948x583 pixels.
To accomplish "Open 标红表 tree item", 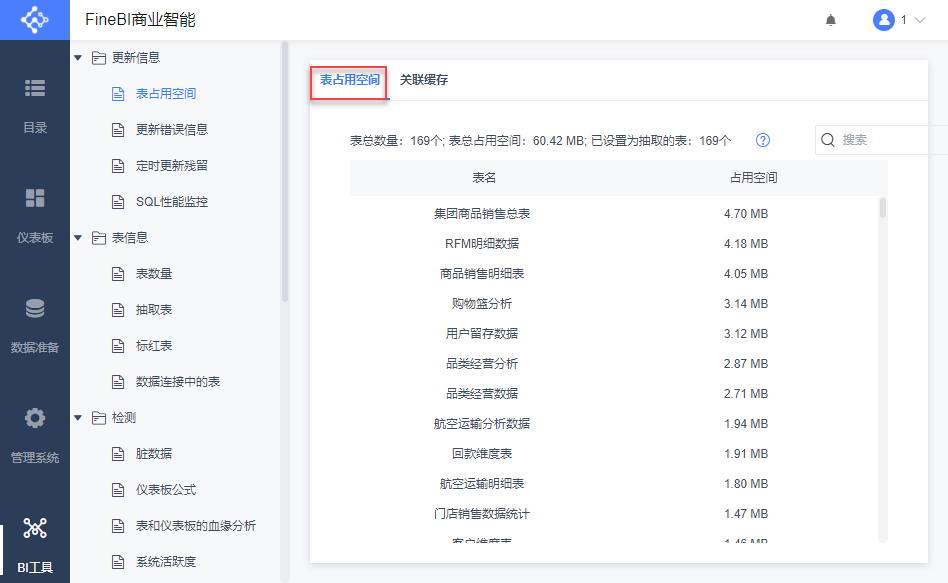I will pyautogui.click(x=154, y=345).
